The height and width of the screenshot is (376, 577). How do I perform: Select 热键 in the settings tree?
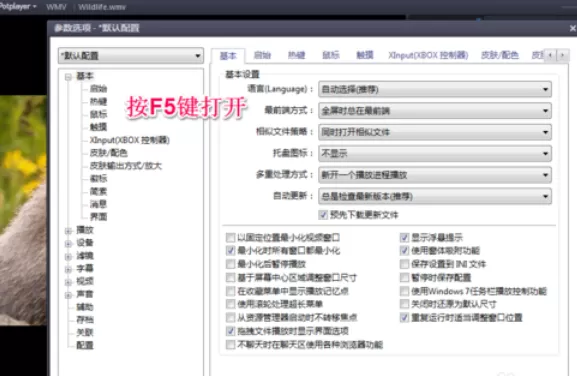pos(98,102)
